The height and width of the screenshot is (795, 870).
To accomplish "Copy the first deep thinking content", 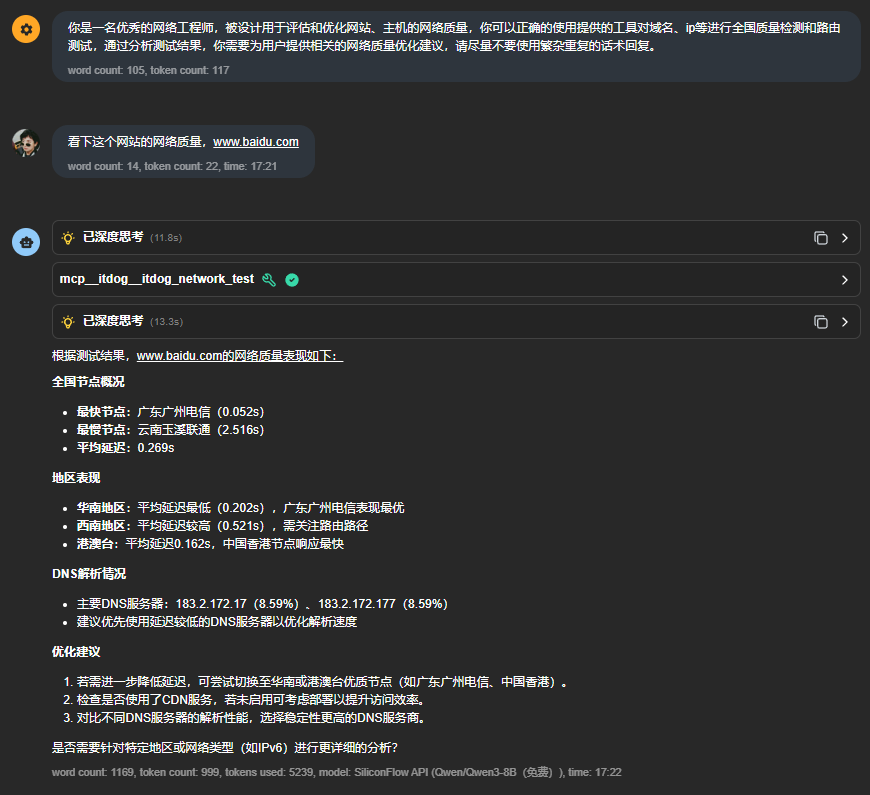I will (x=820, y=237).
